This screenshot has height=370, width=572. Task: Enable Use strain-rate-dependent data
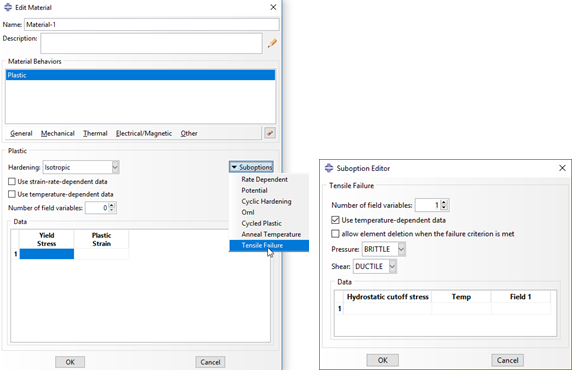coord(12,181)
